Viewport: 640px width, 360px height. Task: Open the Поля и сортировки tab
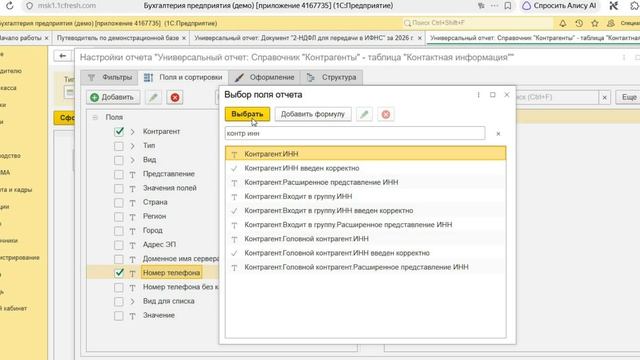tap(183, 77)
